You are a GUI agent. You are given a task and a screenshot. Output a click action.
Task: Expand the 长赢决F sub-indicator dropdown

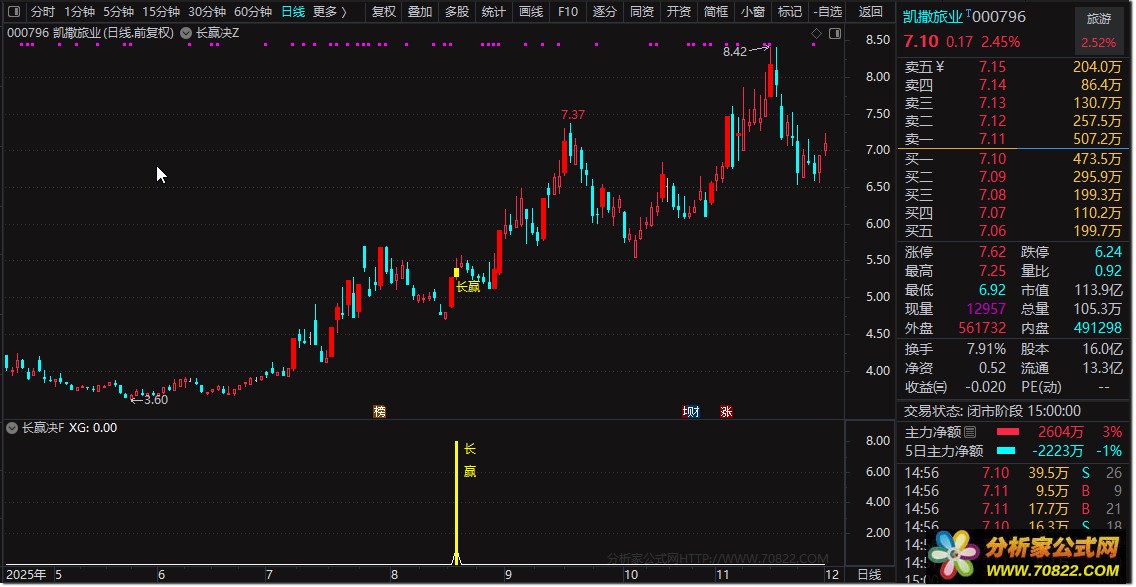click(x=12, y=428)
